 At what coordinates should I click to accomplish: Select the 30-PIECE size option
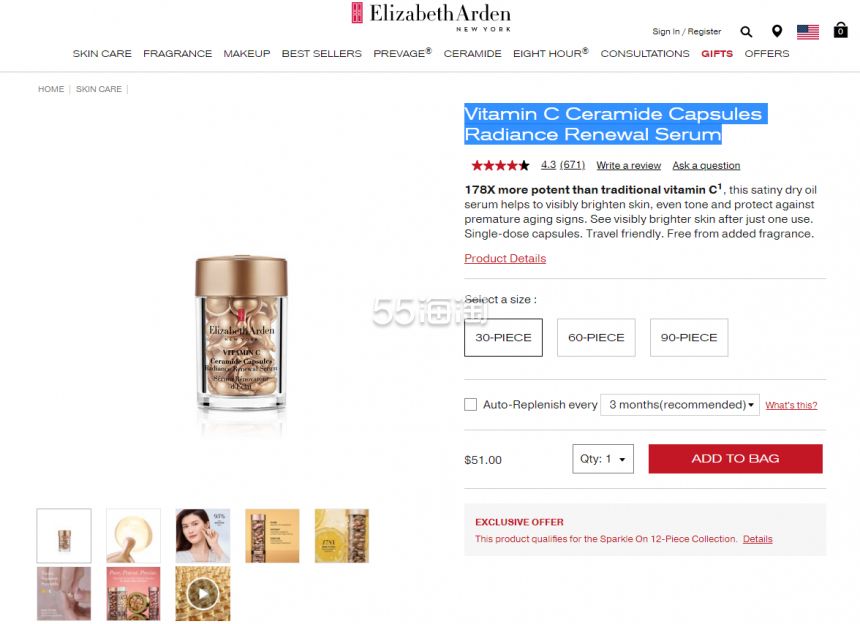click(503, 337)
